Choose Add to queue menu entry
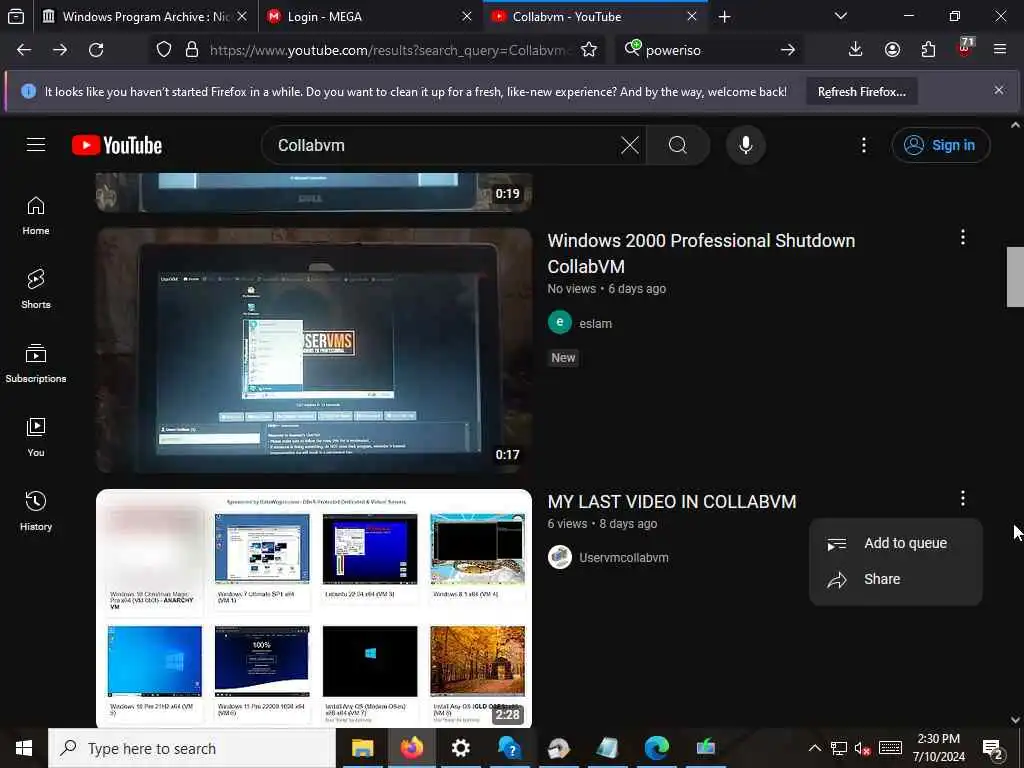 (895, 543)
